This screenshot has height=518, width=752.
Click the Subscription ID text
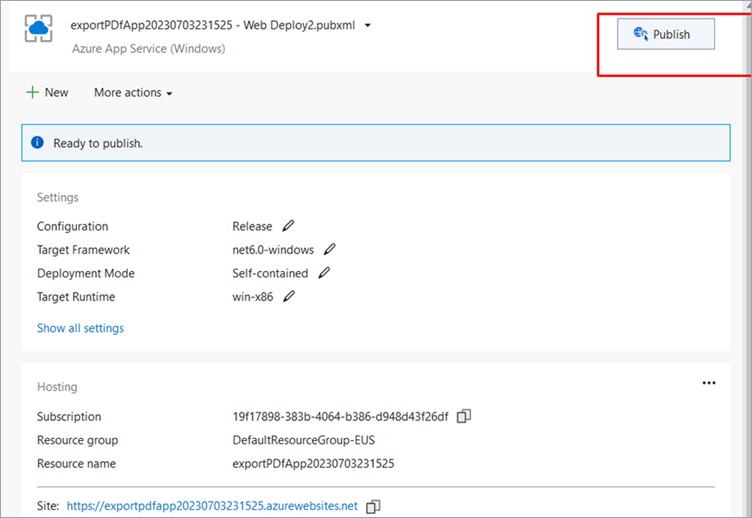click(x=340, y=416)
